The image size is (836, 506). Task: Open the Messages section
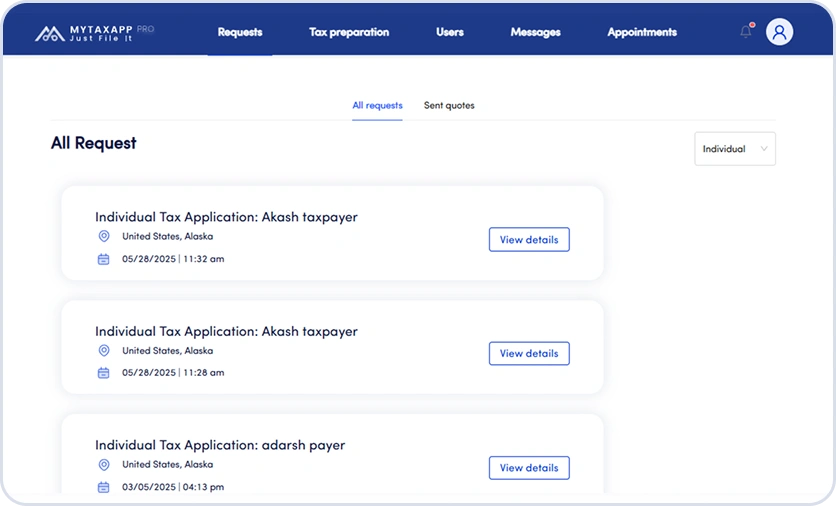[535, 32]
